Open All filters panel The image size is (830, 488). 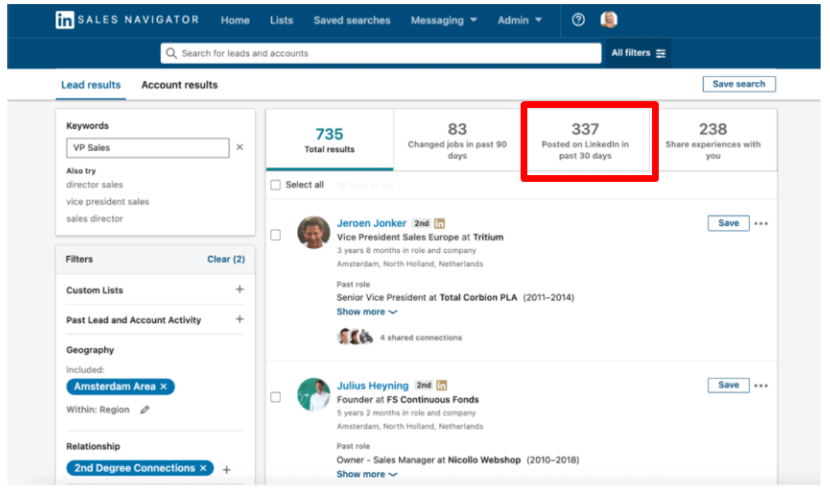(638, 53)
